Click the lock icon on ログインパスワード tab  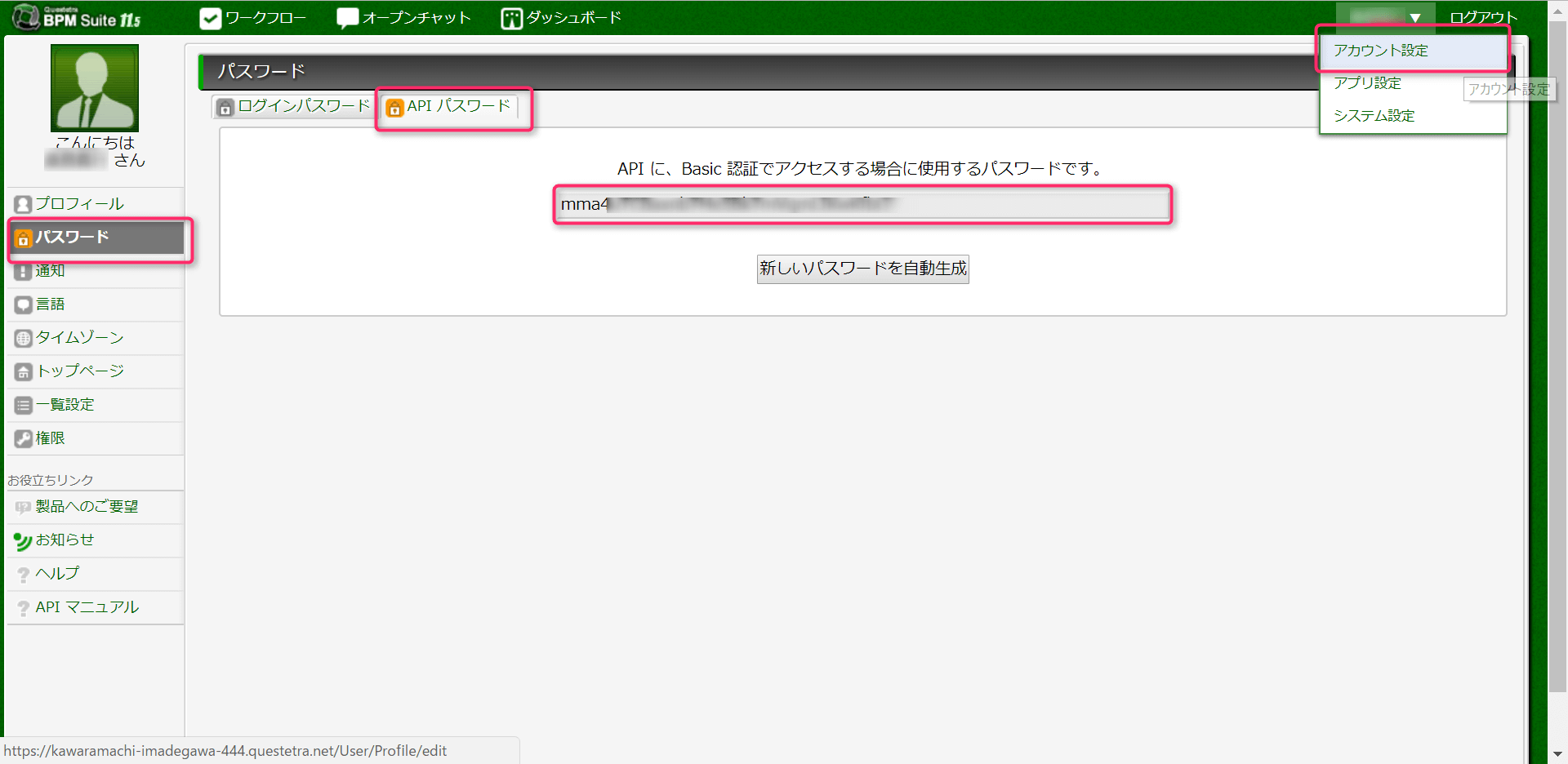[225, 107]
